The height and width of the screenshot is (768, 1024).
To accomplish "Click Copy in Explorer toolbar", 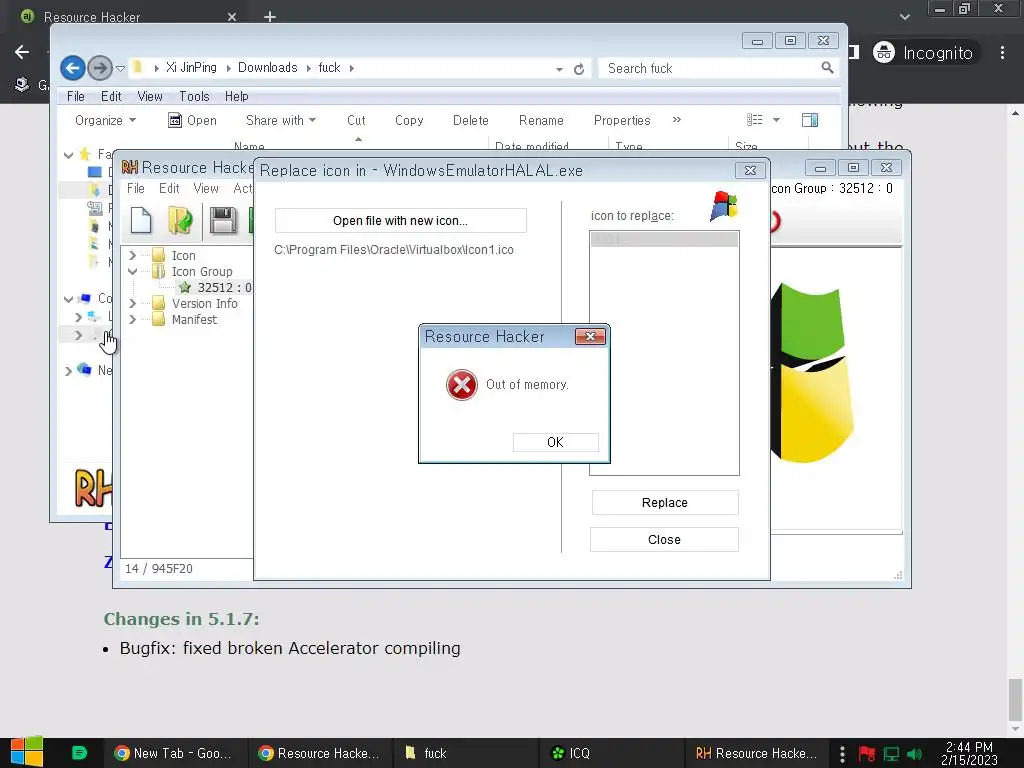I will pos(409,120).
